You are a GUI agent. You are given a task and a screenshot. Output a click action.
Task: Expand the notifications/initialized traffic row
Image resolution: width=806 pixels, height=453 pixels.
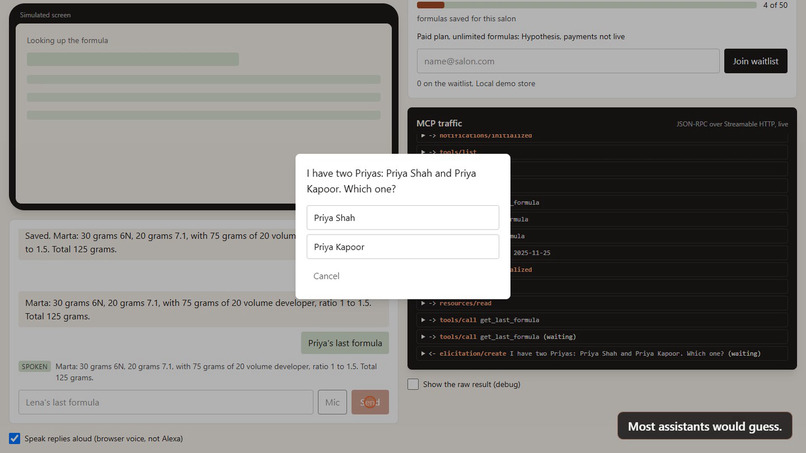coord(602,136)
